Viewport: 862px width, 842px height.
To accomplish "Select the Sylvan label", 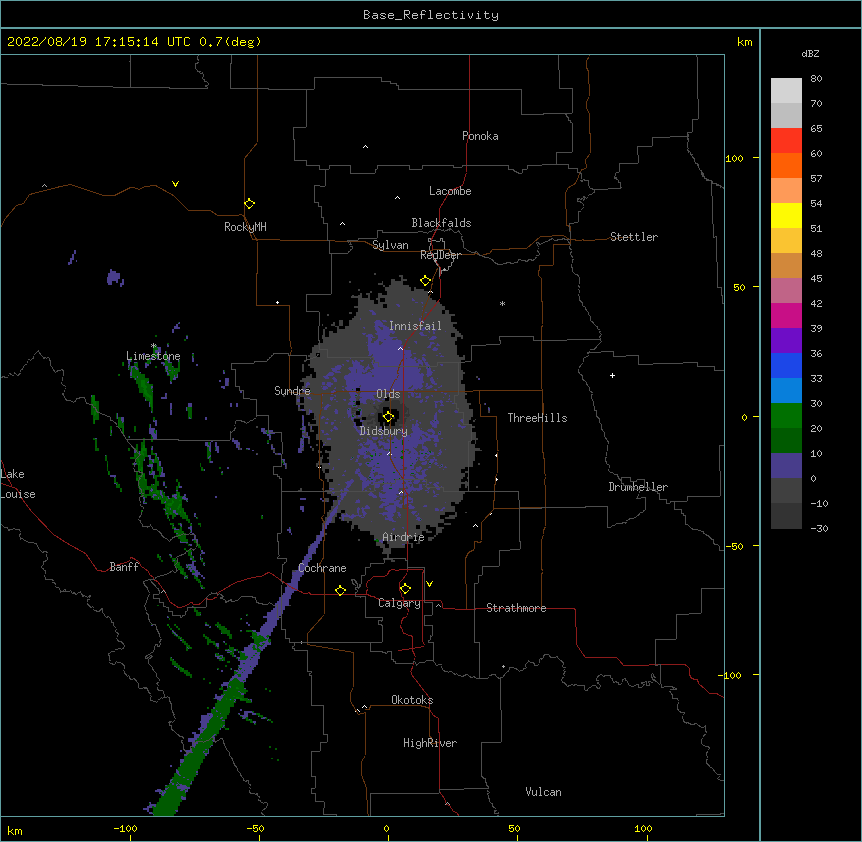I will click(390, 245).
